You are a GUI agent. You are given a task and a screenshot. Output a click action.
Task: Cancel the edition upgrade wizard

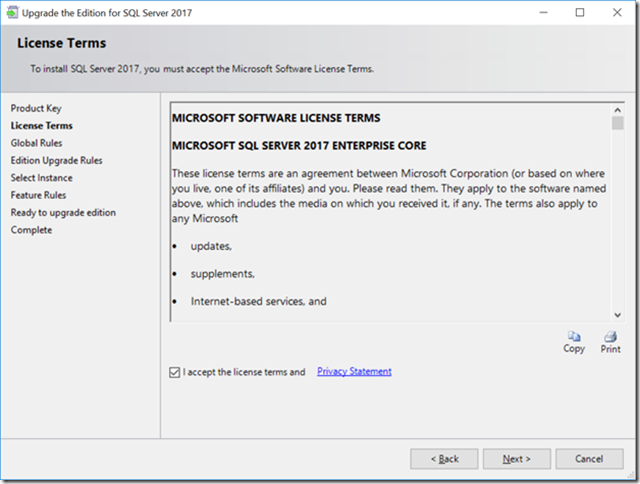coord(589,459)
